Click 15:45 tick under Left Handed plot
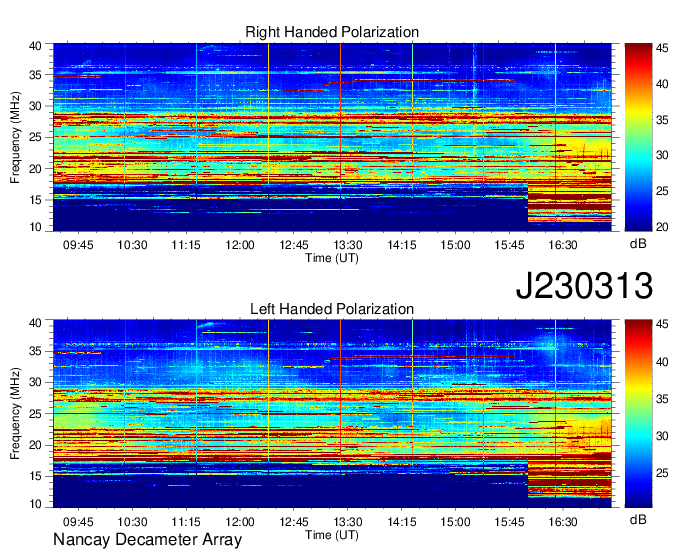The height and width of the screenshot is (552, 680). tap(509, 522)
